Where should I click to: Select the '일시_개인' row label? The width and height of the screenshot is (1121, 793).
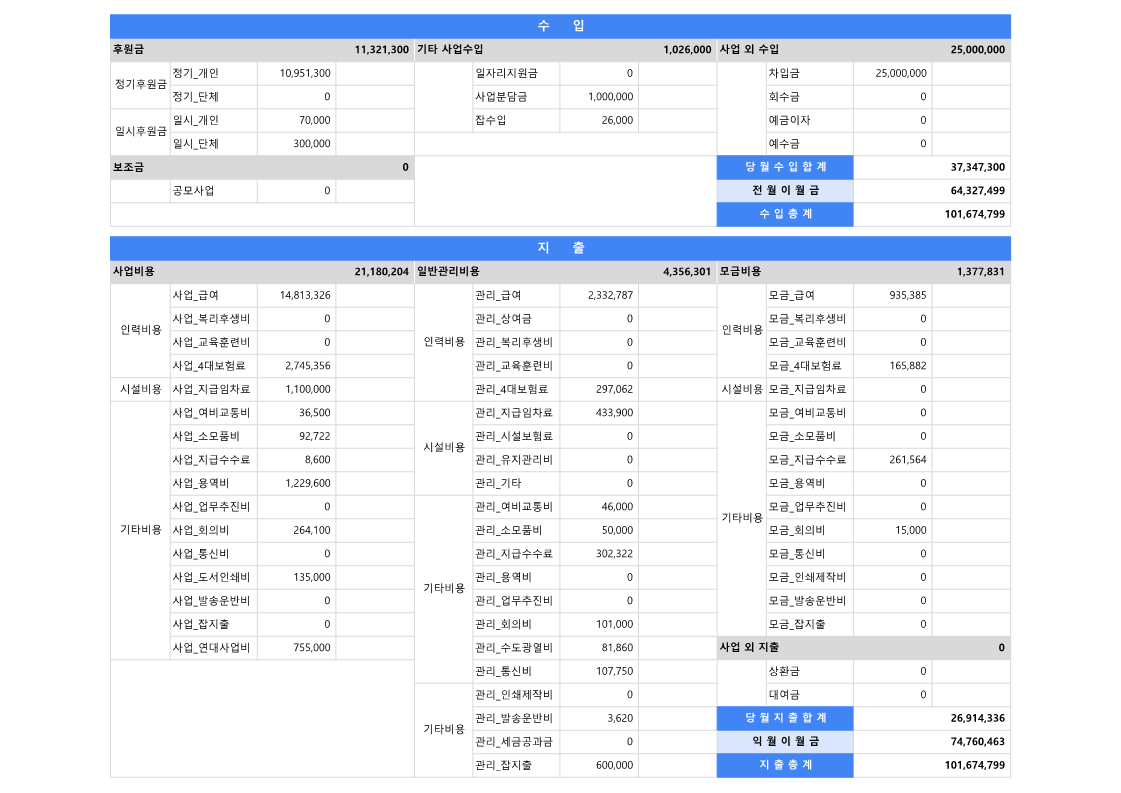pos(196,120)
